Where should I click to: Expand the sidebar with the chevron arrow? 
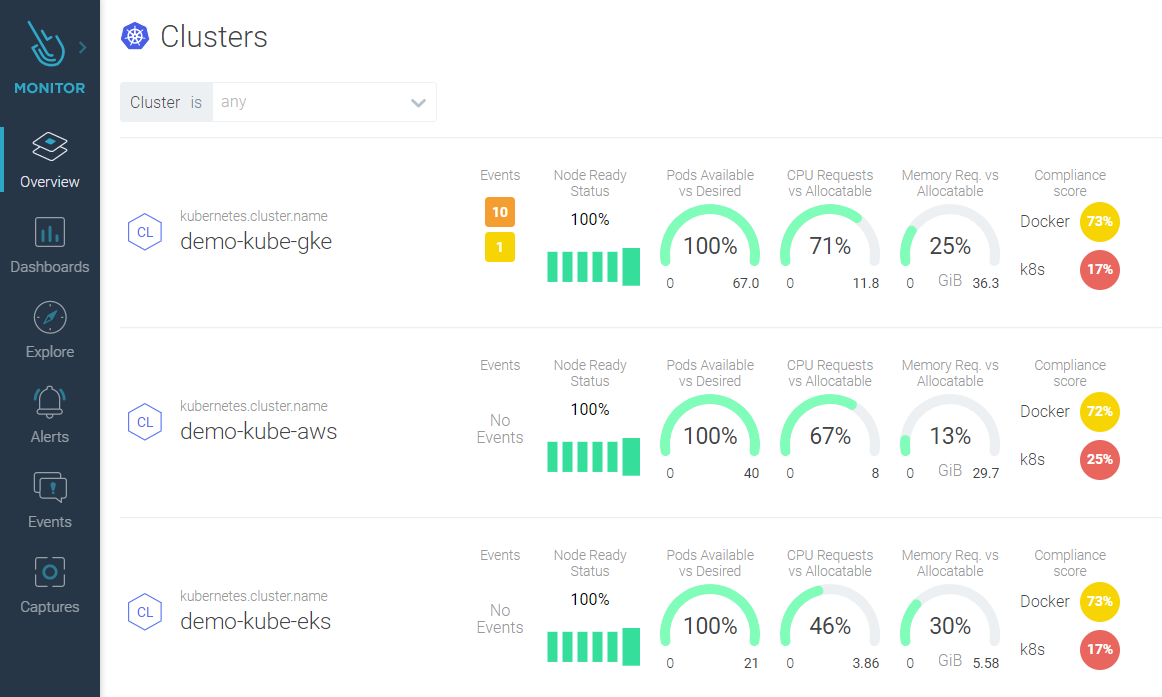click(x=82, y=47)
